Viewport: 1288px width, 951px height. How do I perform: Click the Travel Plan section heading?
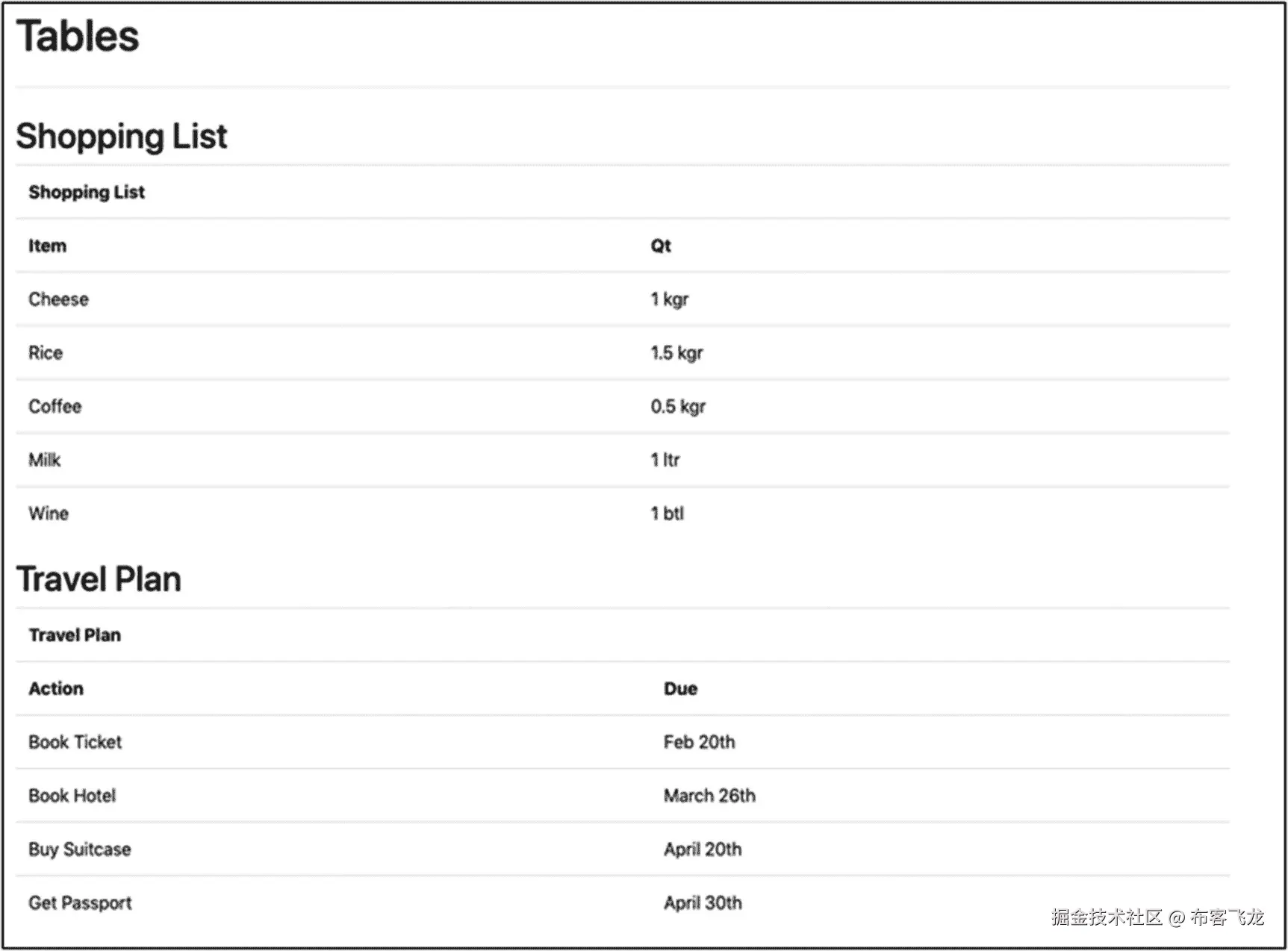coord(99,579)
